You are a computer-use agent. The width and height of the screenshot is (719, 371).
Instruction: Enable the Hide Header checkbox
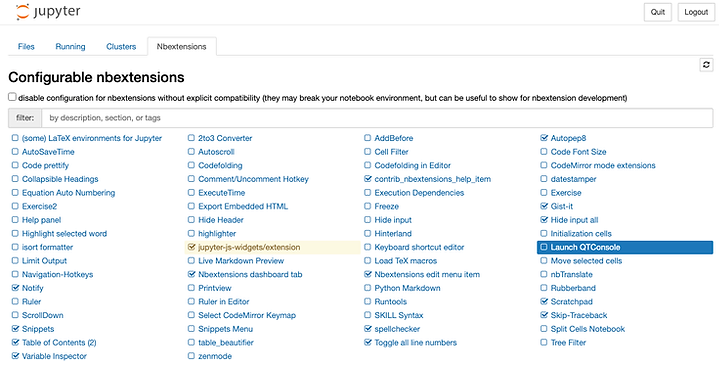pyautogui.click(x=191, y=220)
